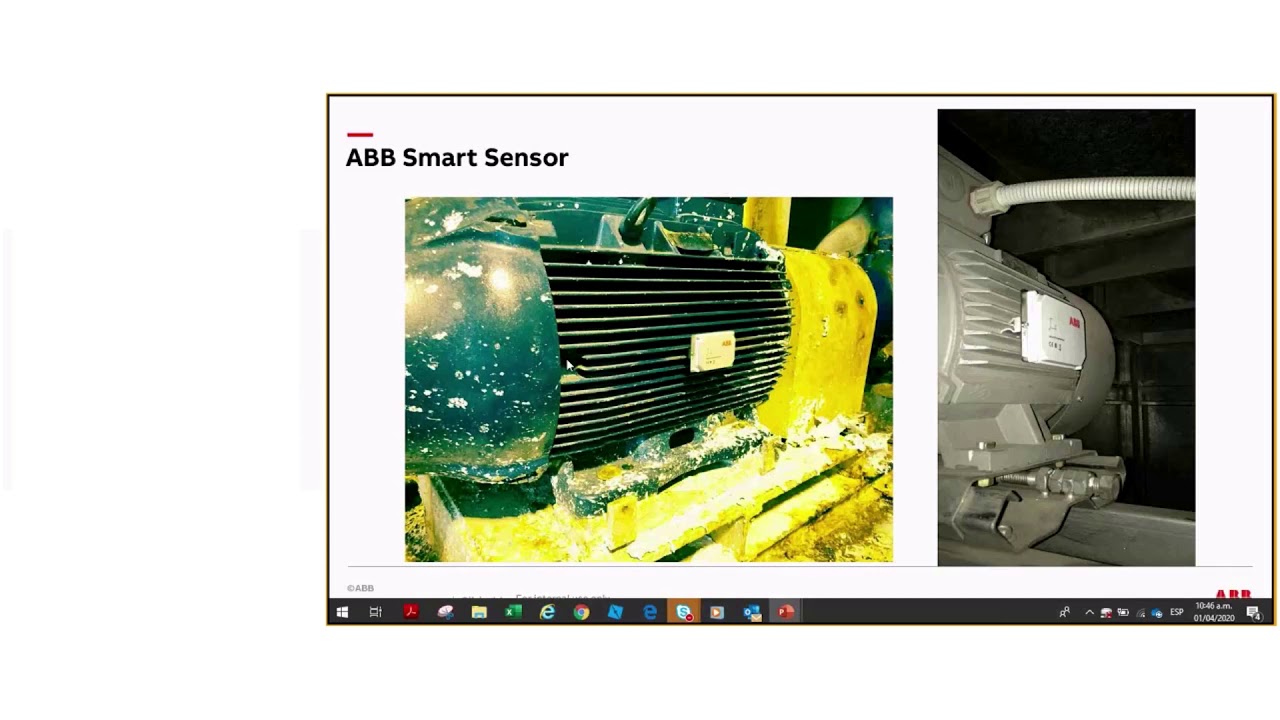This screenshot has height=720, width=1280.
Task: Click the yellow pump motor photo
Action: point(649,379)
